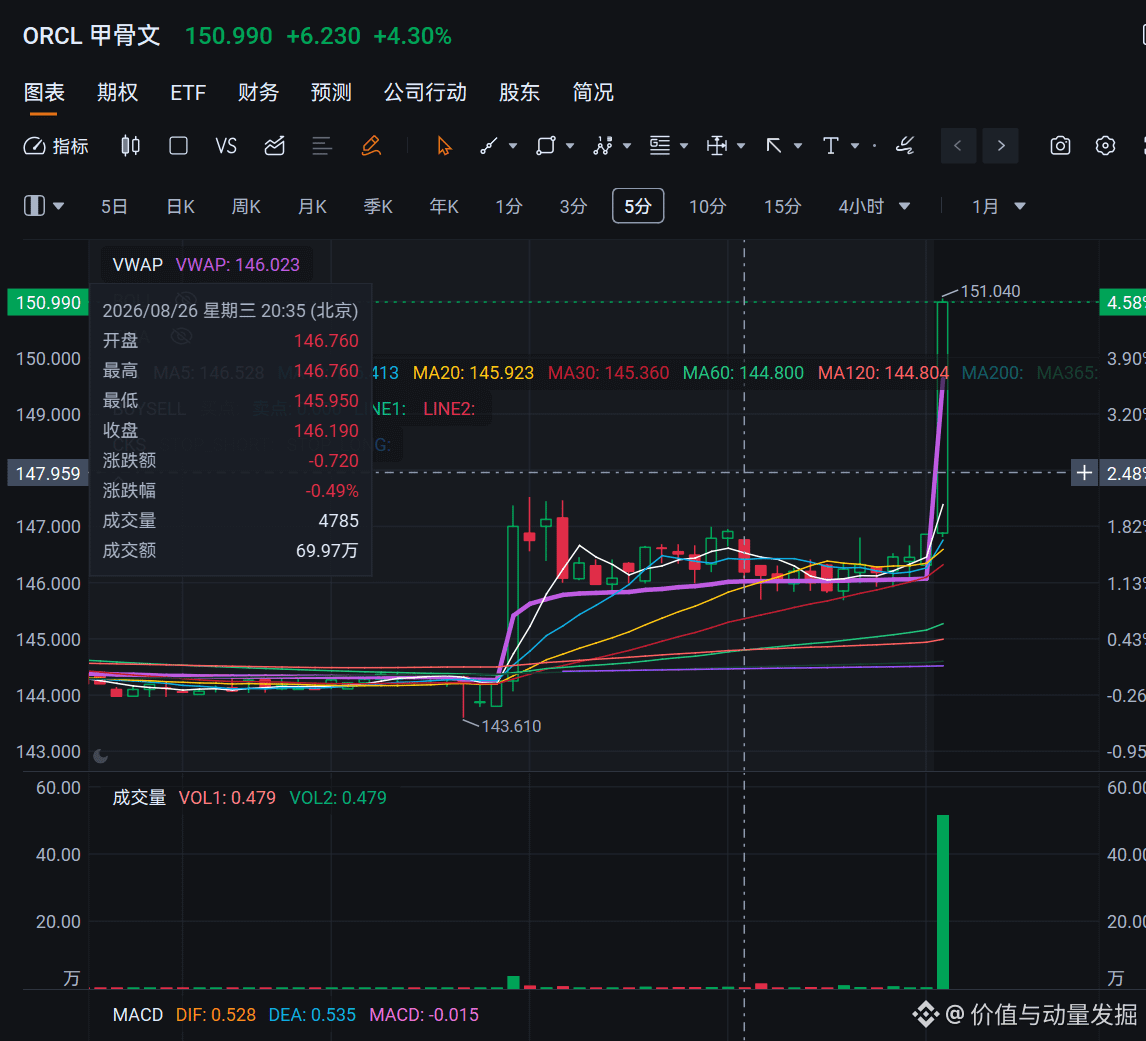This screenshot has height=1041, width=1146.
Task: Switch to 年K yearly candles
Action: [444, 207]
